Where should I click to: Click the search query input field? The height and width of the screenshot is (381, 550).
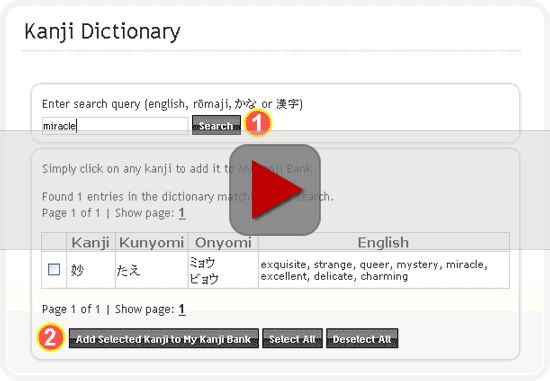pyautogui.click(x=115, y=126)
